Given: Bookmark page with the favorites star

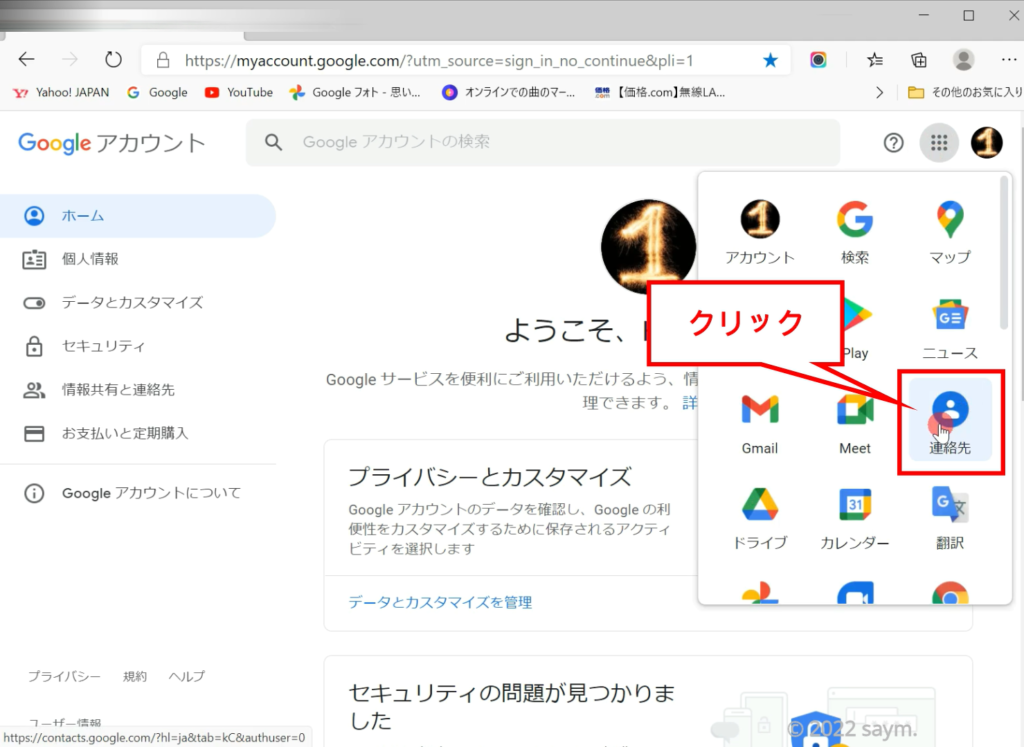Looking at the screenshot, I should (x=770, y=60).
